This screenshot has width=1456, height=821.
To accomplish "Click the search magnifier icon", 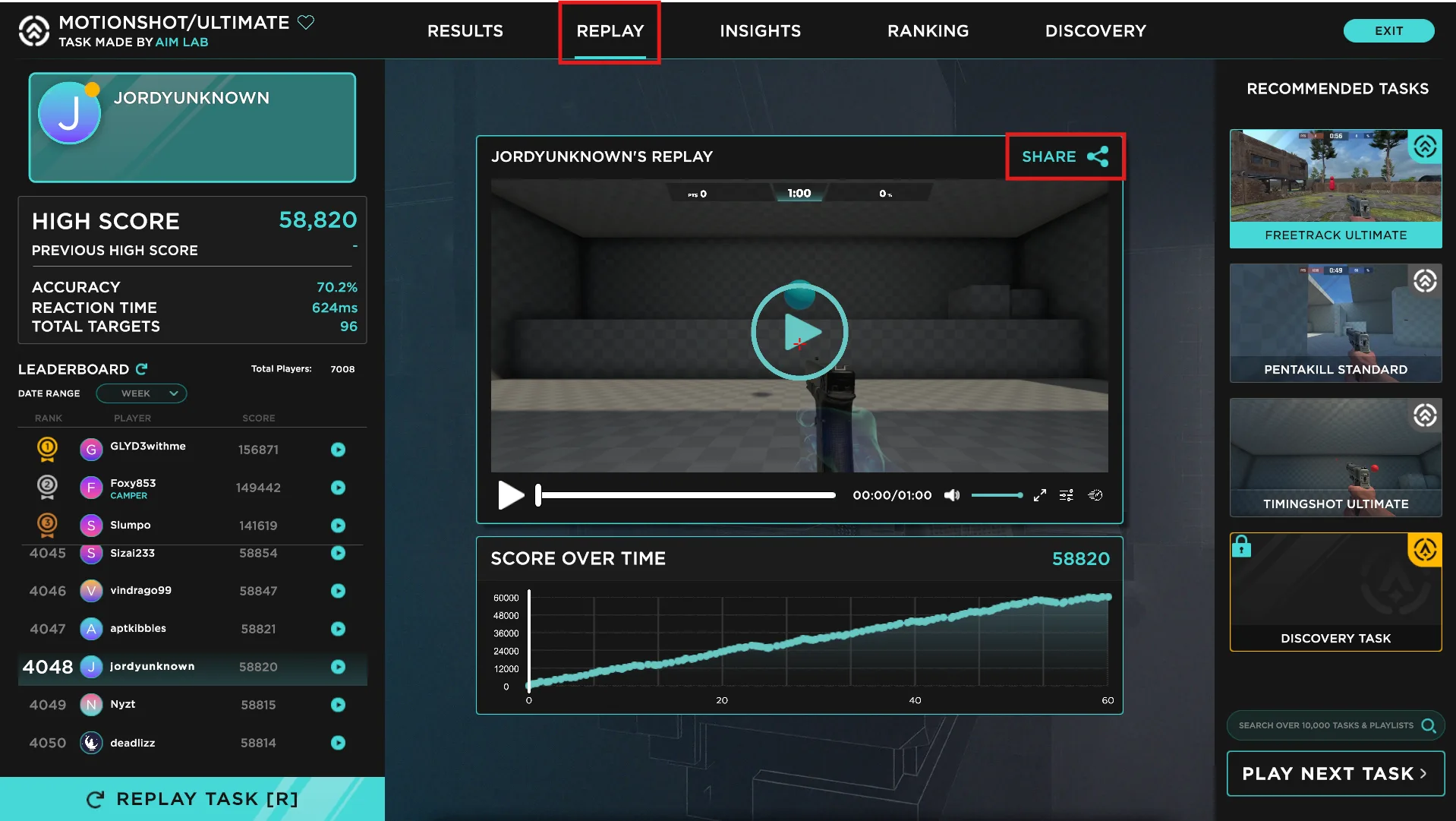I will click(x=1428, y=725).
